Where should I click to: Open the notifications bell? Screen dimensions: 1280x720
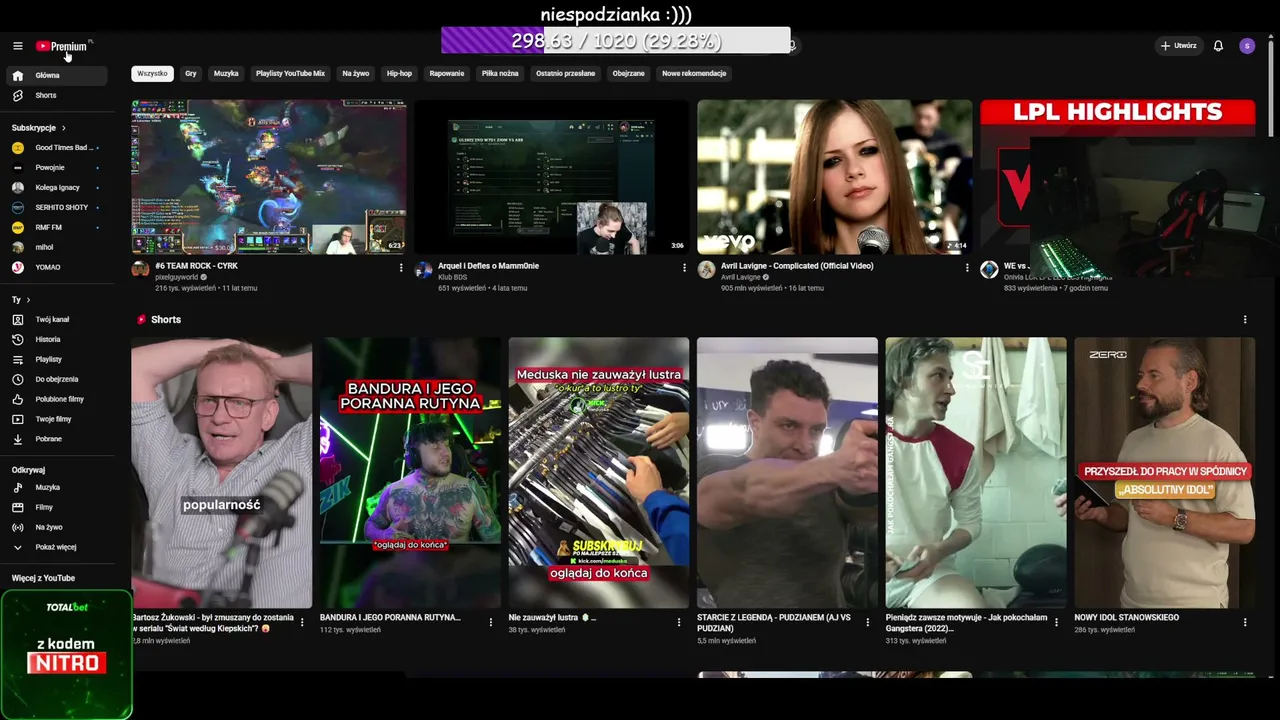click(1218, 46)
